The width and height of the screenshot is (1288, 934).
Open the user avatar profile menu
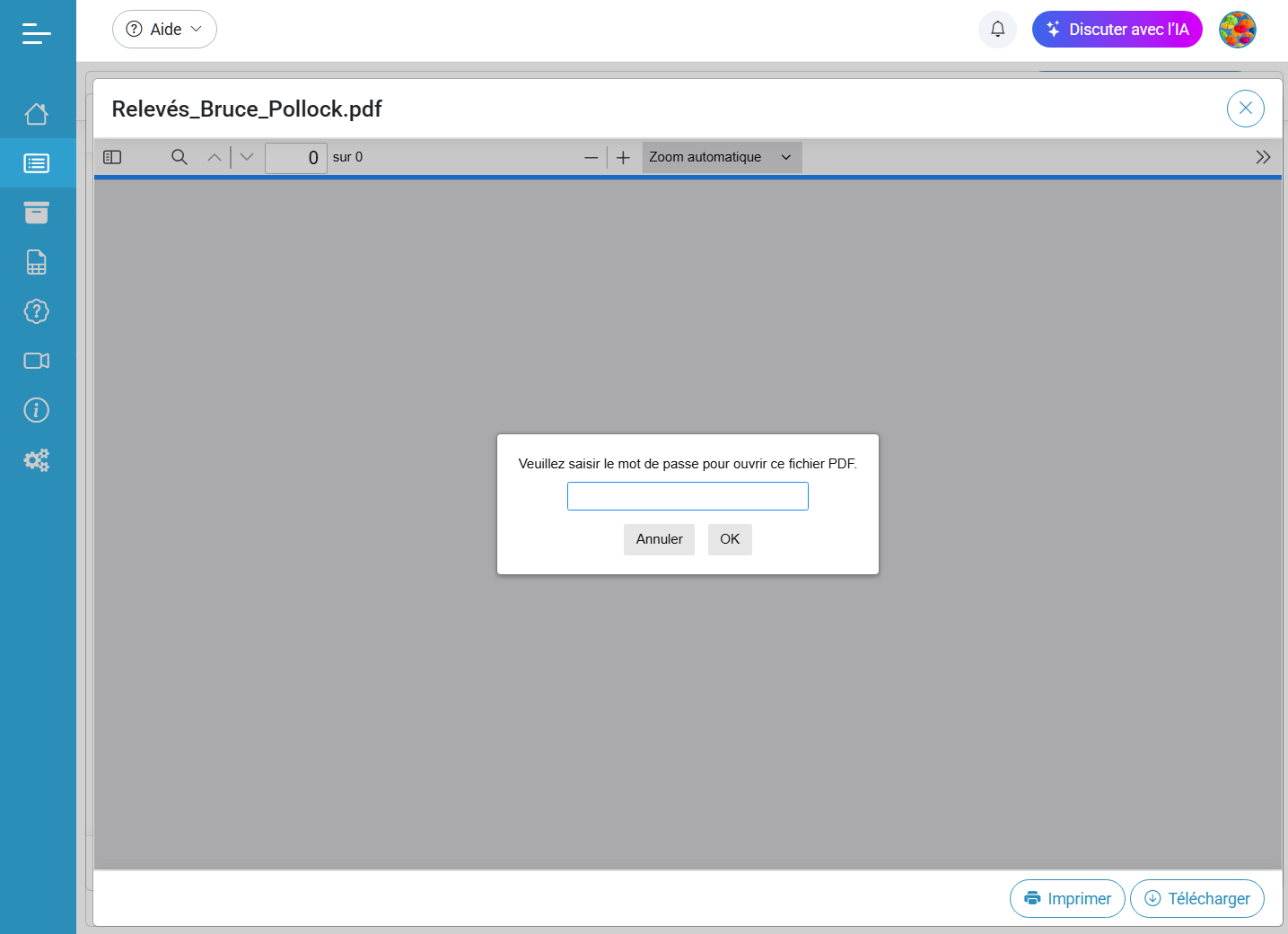(x=1237, y=30)
